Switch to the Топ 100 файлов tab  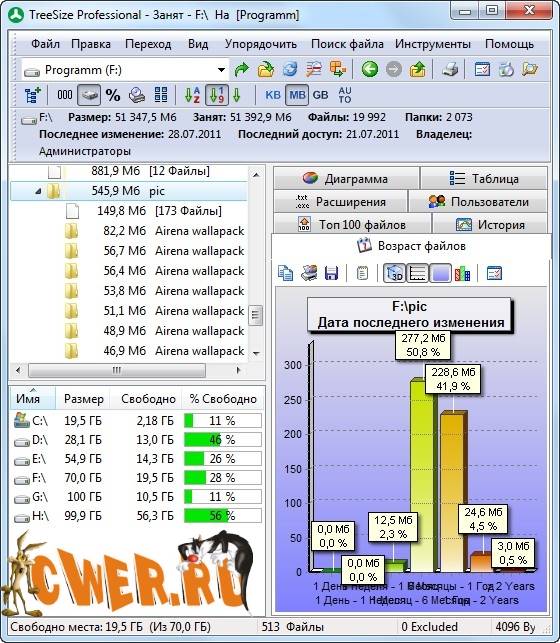(352, 225)
